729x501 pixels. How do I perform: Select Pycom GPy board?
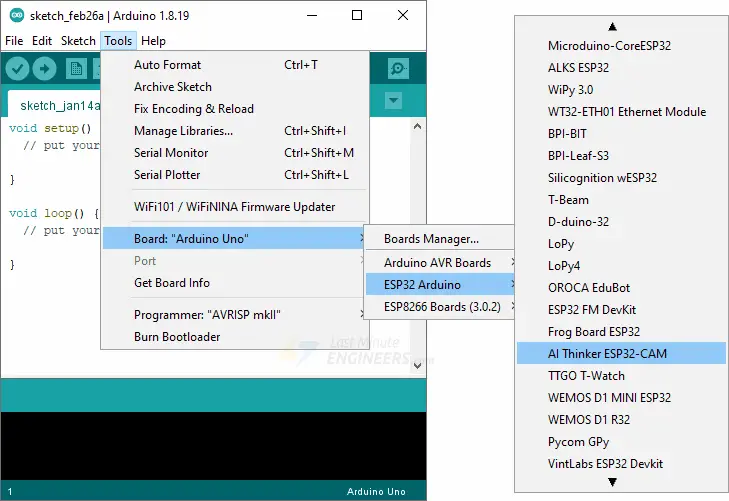click(x=621, y=442)
